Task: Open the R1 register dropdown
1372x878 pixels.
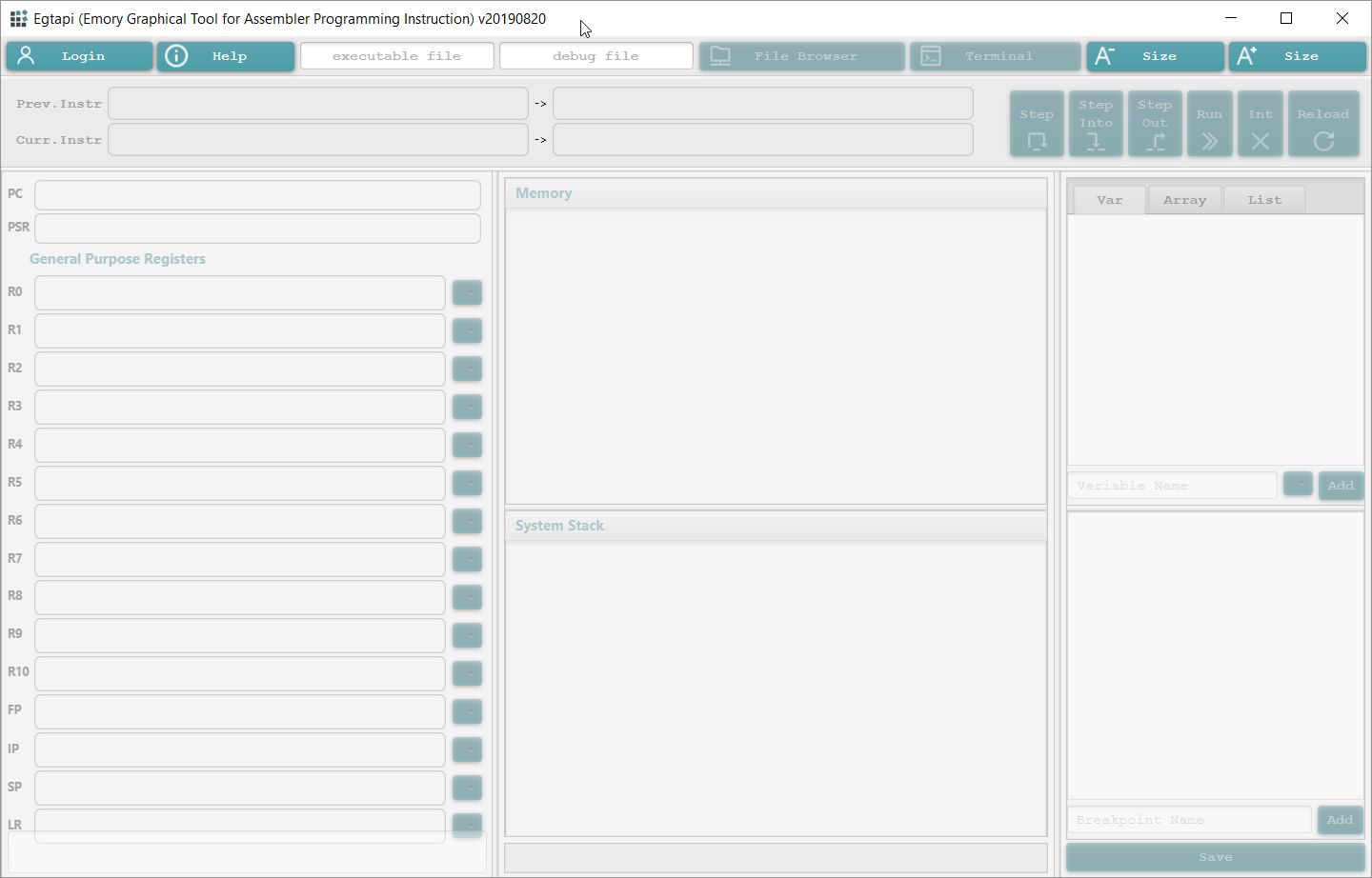Action: click(467, 330)
